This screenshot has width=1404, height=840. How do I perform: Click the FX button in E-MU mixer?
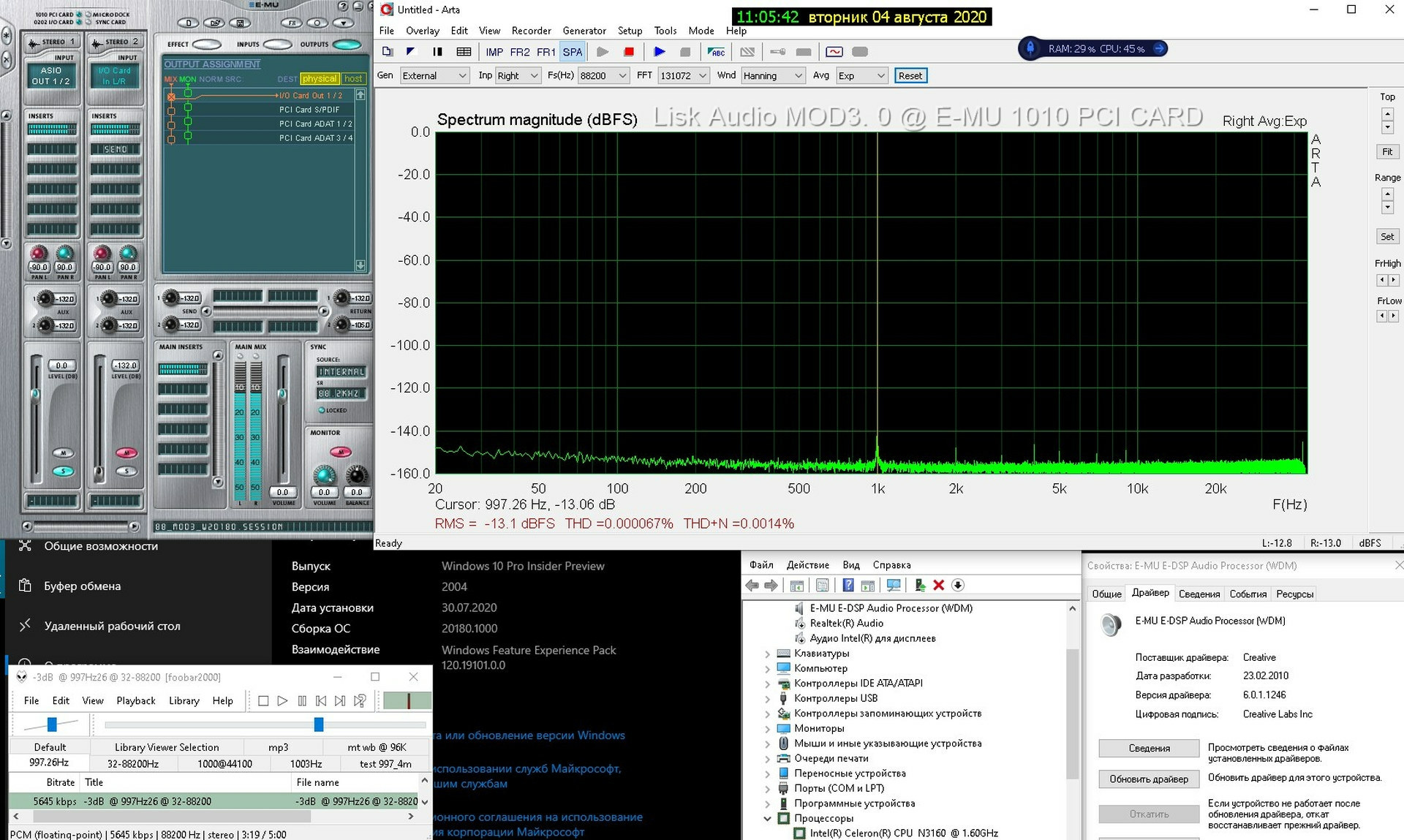[292, 23]
